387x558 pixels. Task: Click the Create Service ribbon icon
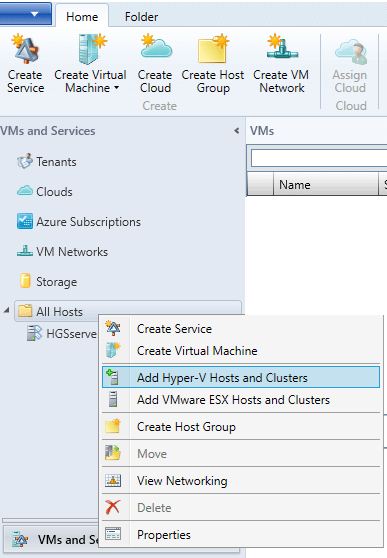coord(26,48)
